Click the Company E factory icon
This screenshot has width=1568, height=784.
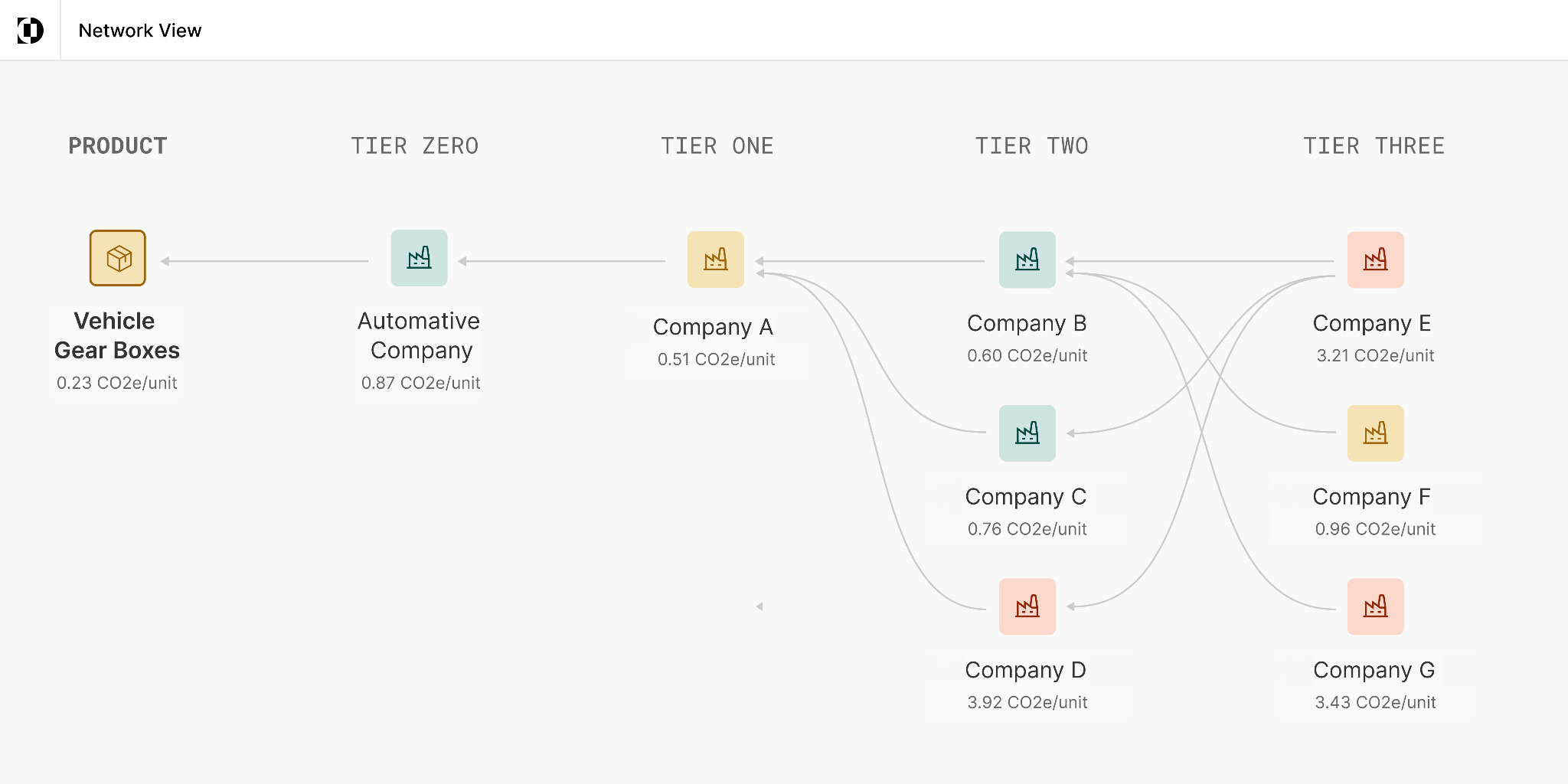point(1375,260)
